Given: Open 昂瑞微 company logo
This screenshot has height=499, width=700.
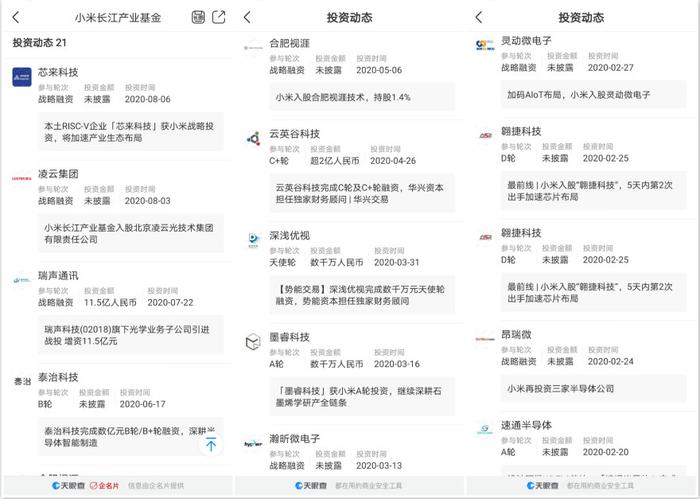Looking at the screenshot, I should point(485,339).
